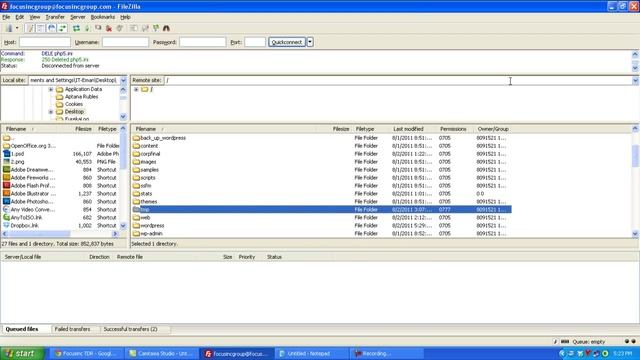The image size is (640, 360).
Task: Open the Site Manager dropdown arrow
Action: tap(17, 28)
